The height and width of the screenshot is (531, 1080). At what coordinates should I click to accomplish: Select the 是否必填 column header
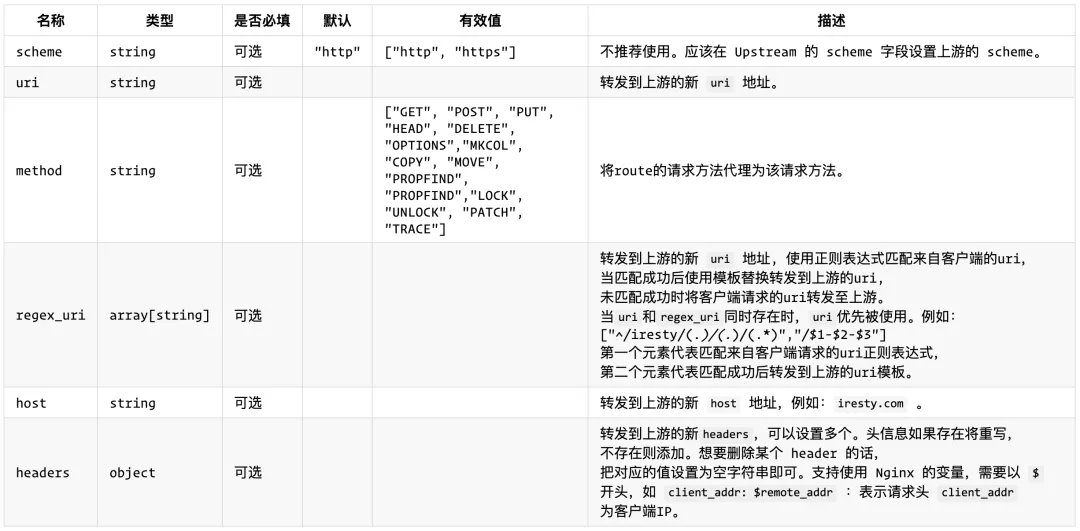click(262, 20)
